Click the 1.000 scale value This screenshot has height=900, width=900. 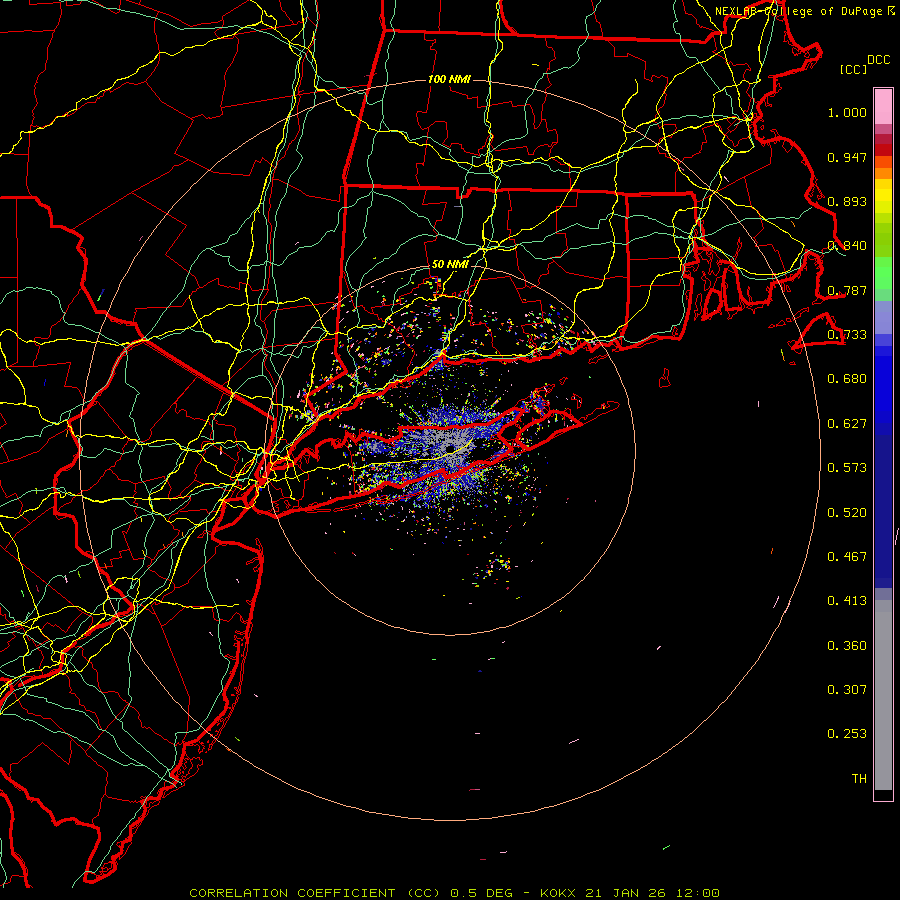point(847,112)
